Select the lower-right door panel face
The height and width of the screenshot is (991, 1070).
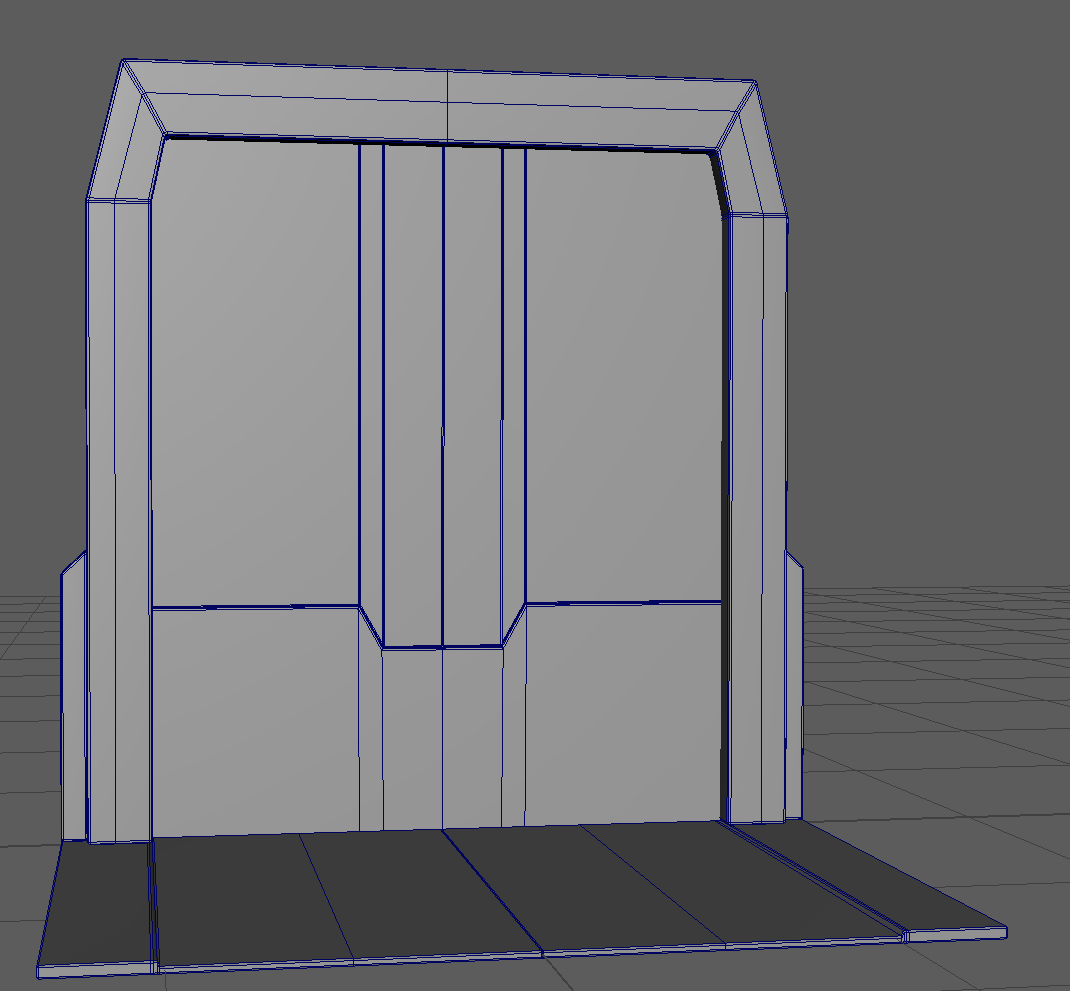tap(622, 715)
